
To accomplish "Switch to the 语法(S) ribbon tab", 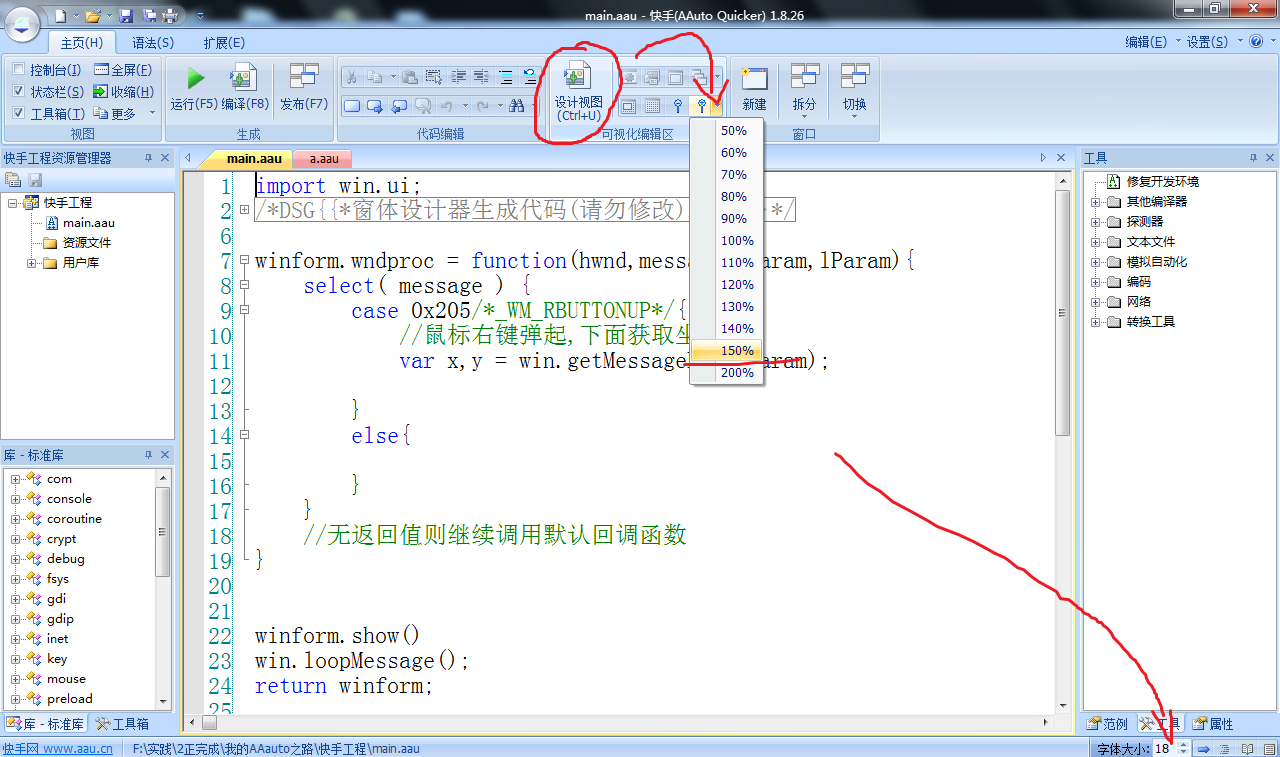I will [153, 43].
